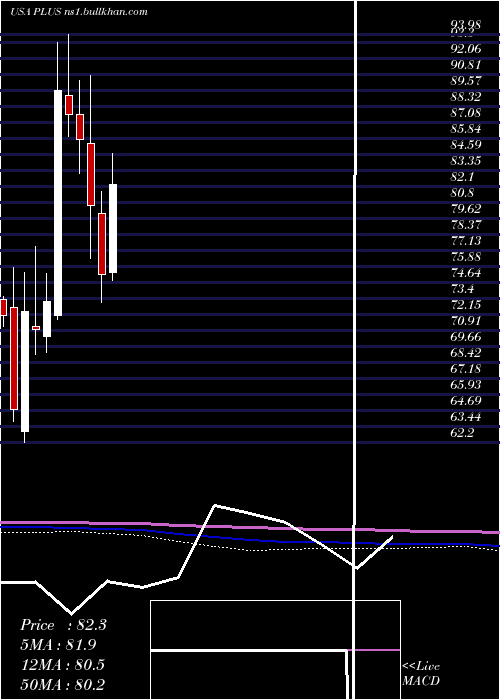Click the '5MA : 81.9' readout
This screenshot has height=700, width=500.
58,645
